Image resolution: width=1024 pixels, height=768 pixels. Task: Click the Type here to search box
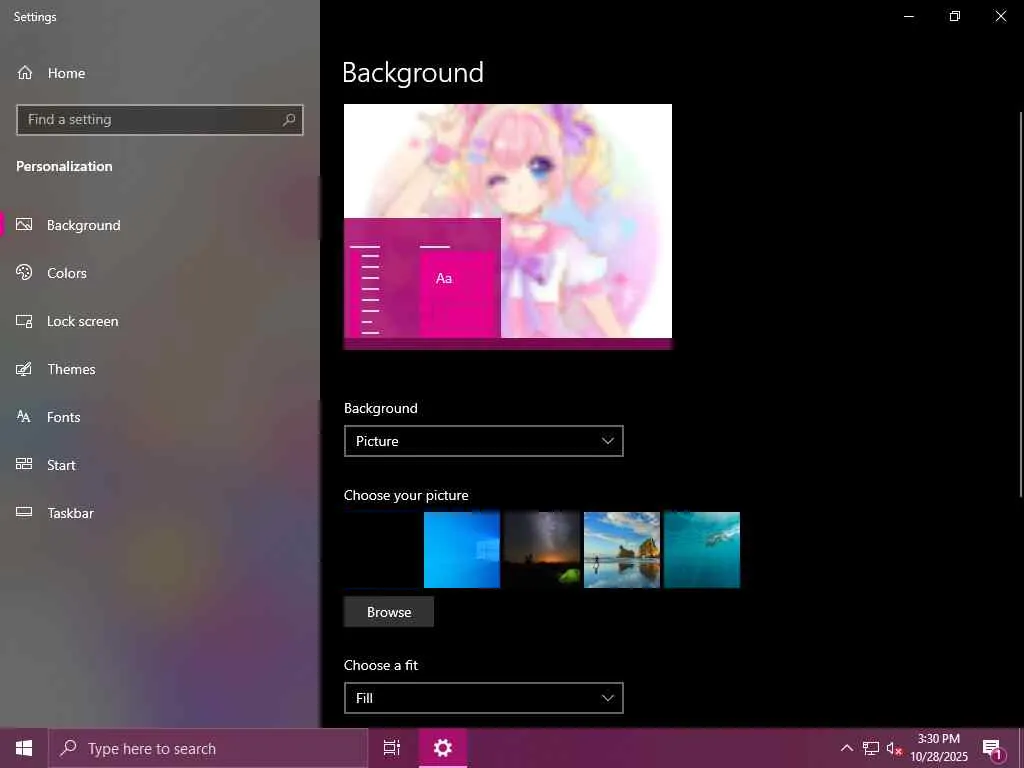[x=209, y=748]
